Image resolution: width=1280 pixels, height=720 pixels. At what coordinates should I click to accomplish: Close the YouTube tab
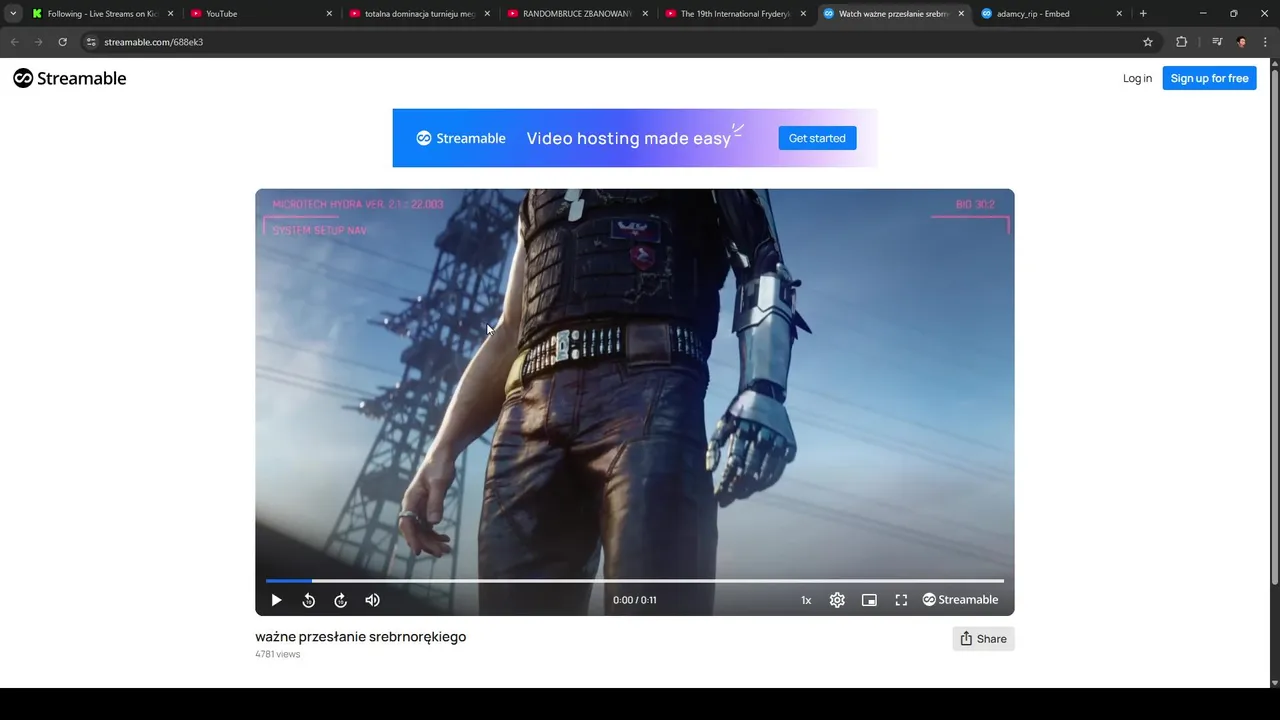(329, 14)
